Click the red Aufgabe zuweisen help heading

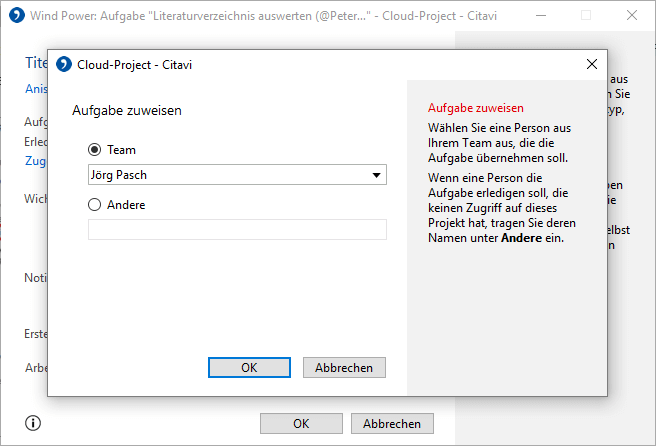[x=476, y=108]
